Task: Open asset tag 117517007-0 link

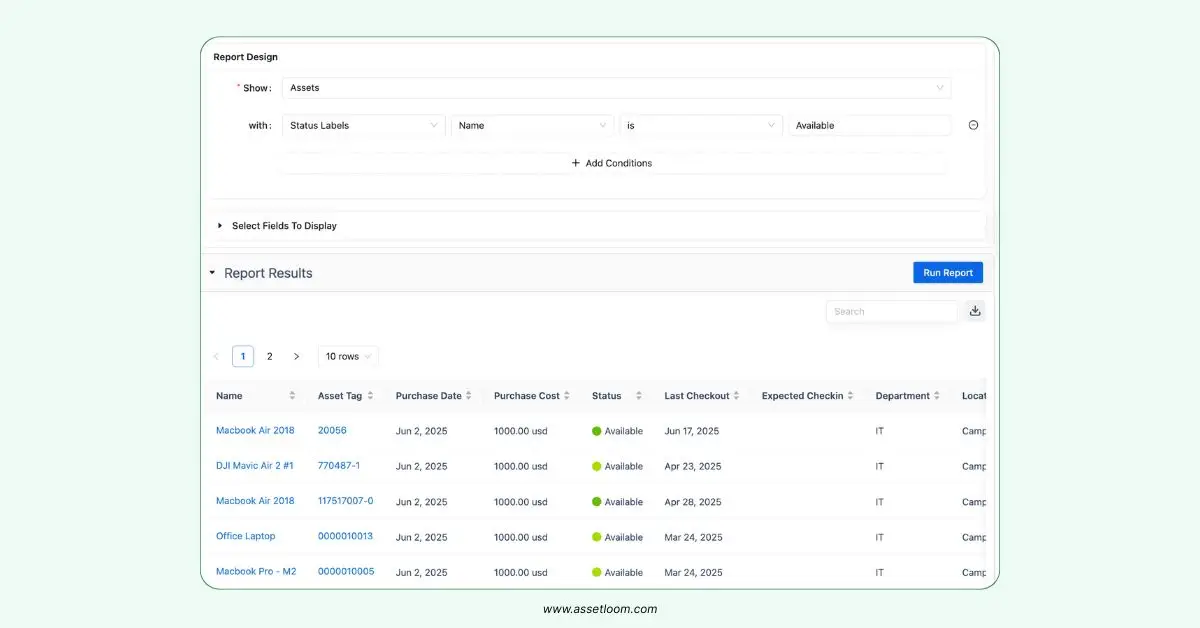Action: point(346,501)
